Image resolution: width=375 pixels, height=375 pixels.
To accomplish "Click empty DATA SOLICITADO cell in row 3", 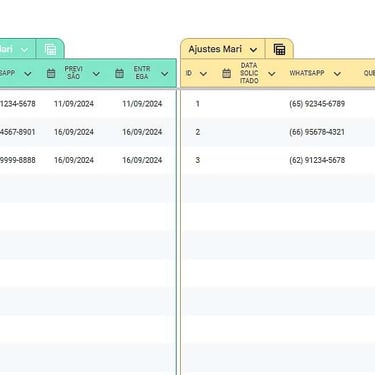I will click(x=249, y=160).
